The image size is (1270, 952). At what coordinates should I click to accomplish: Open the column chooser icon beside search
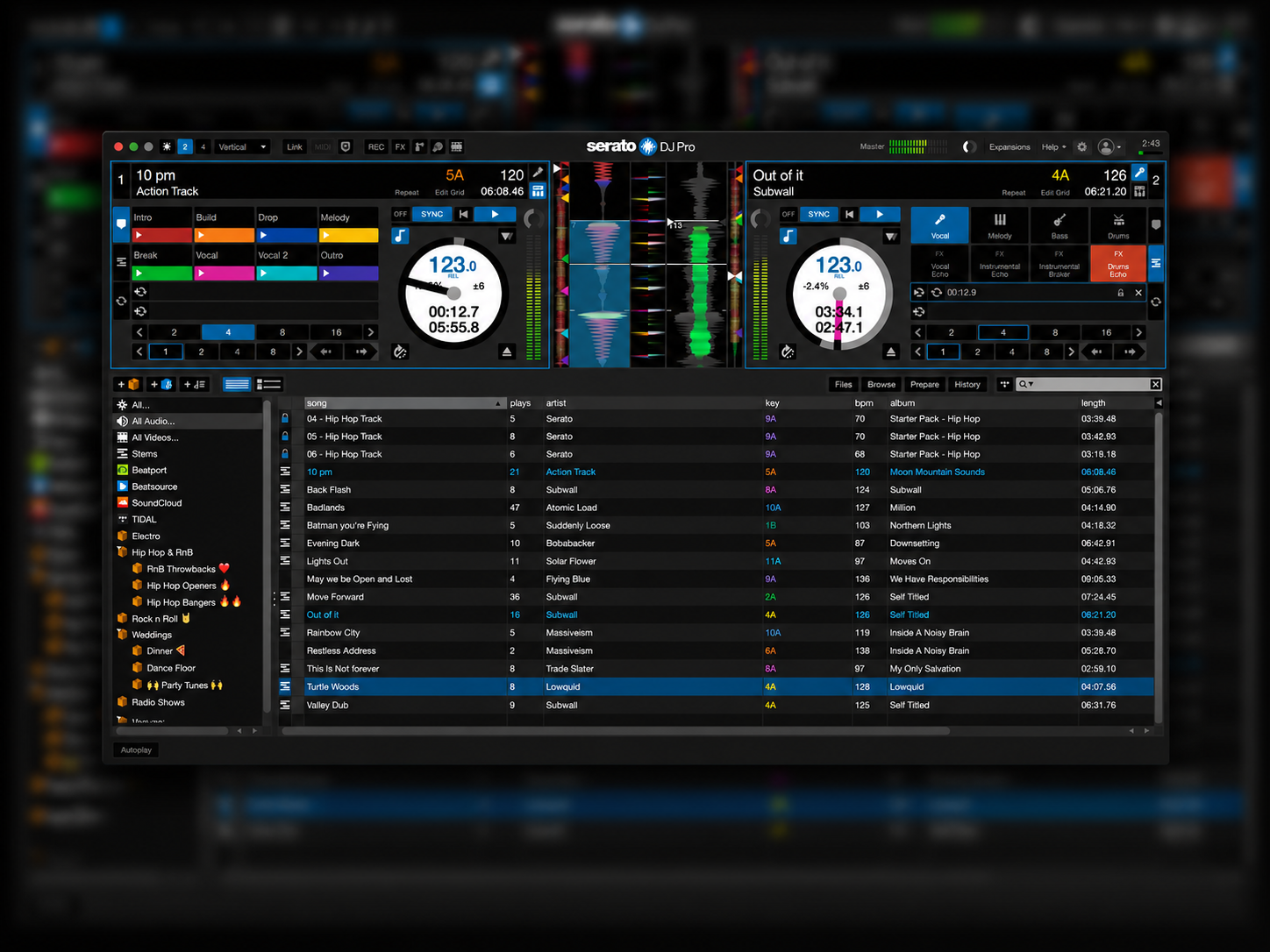pyautogui.click(x=1004, y=384)
